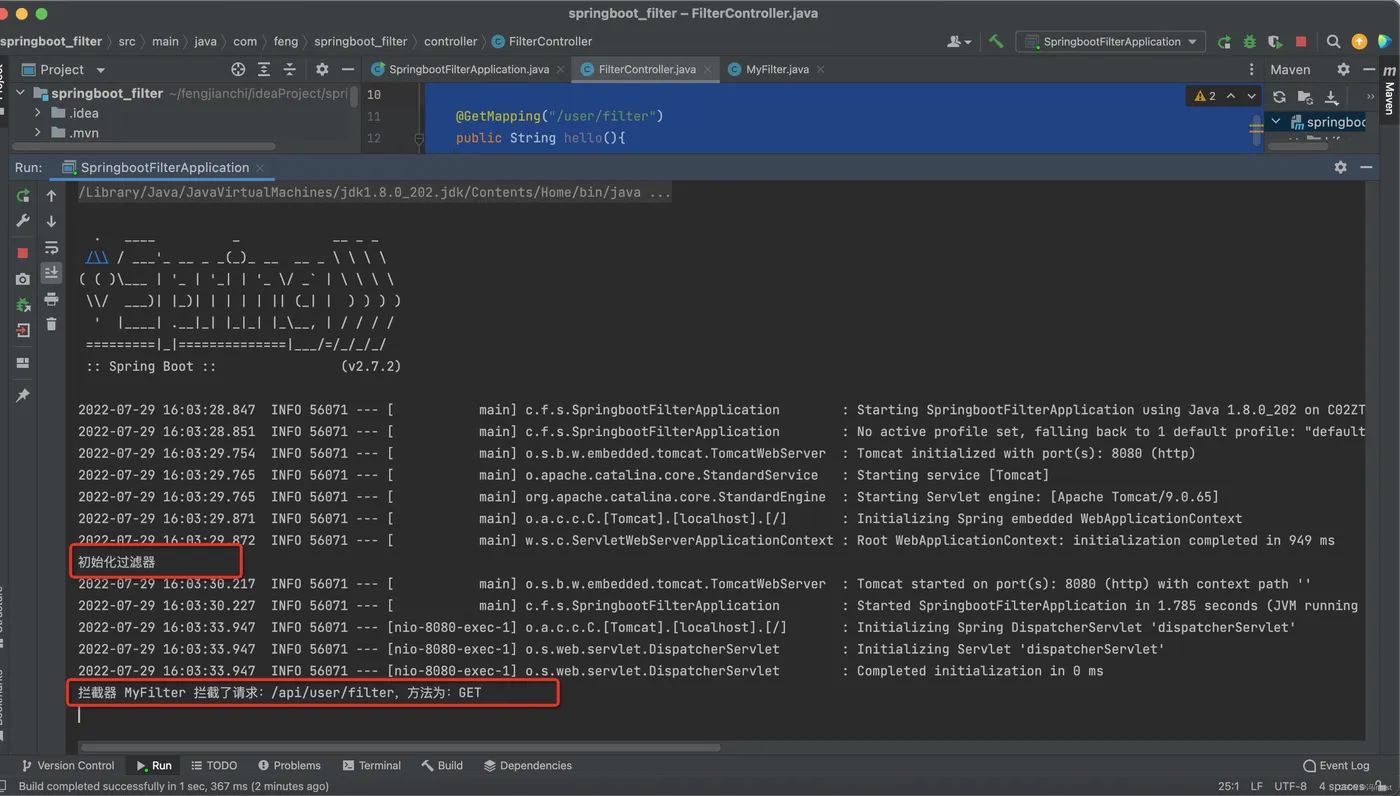Viewport: 1400px width, 796px height.
Task: Open the MyFilter.java editor tab
Action: 777,69
